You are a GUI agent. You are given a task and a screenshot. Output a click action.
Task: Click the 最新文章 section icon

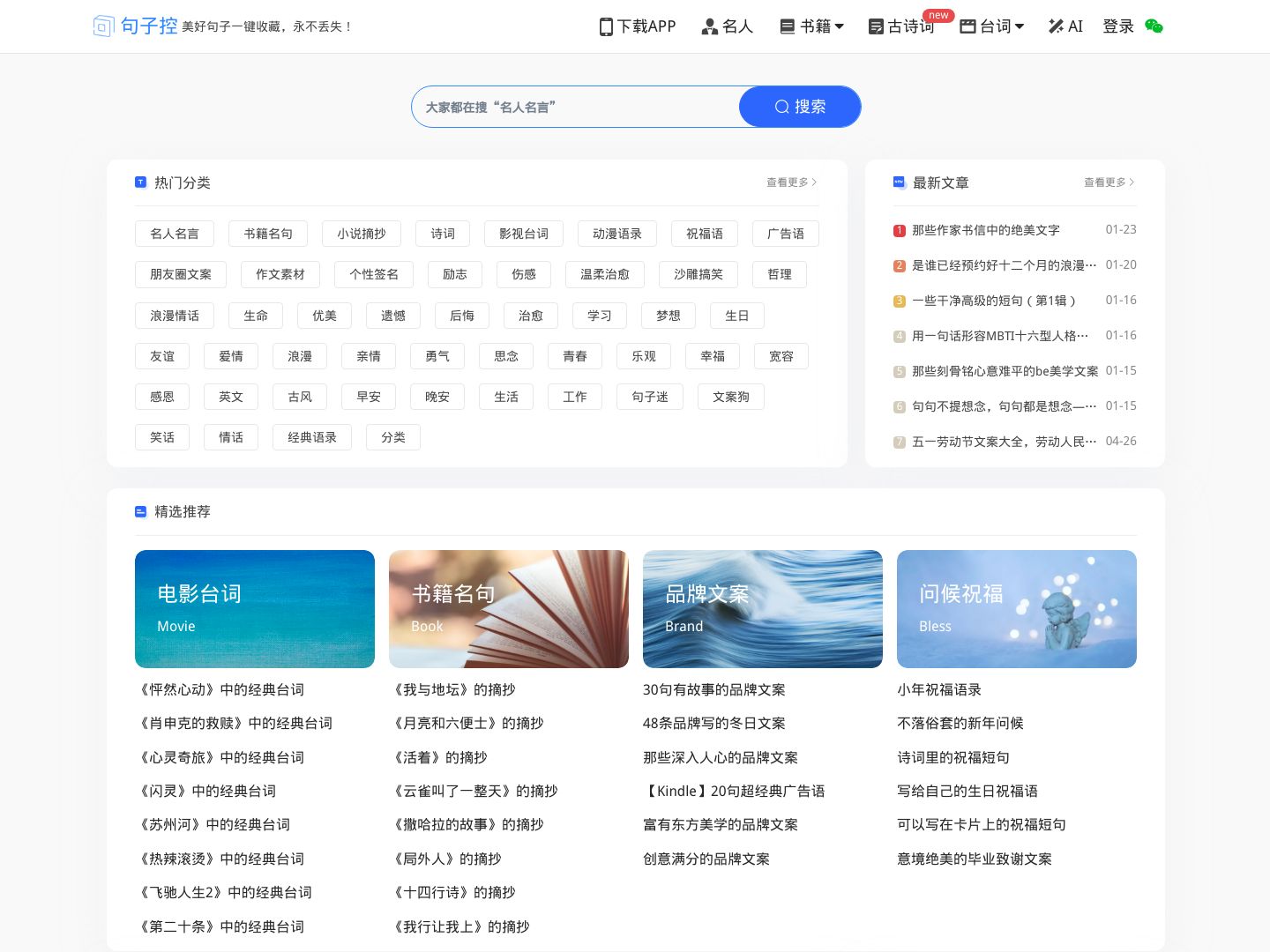(x=899, y=182)
